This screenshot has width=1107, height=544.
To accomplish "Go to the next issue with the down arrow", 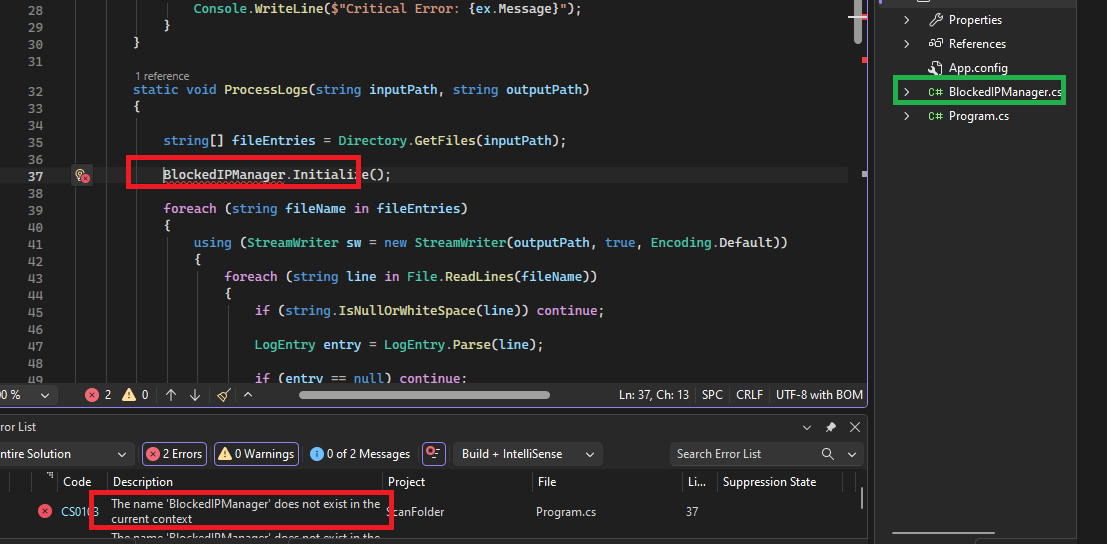I will tap(195, 395).
